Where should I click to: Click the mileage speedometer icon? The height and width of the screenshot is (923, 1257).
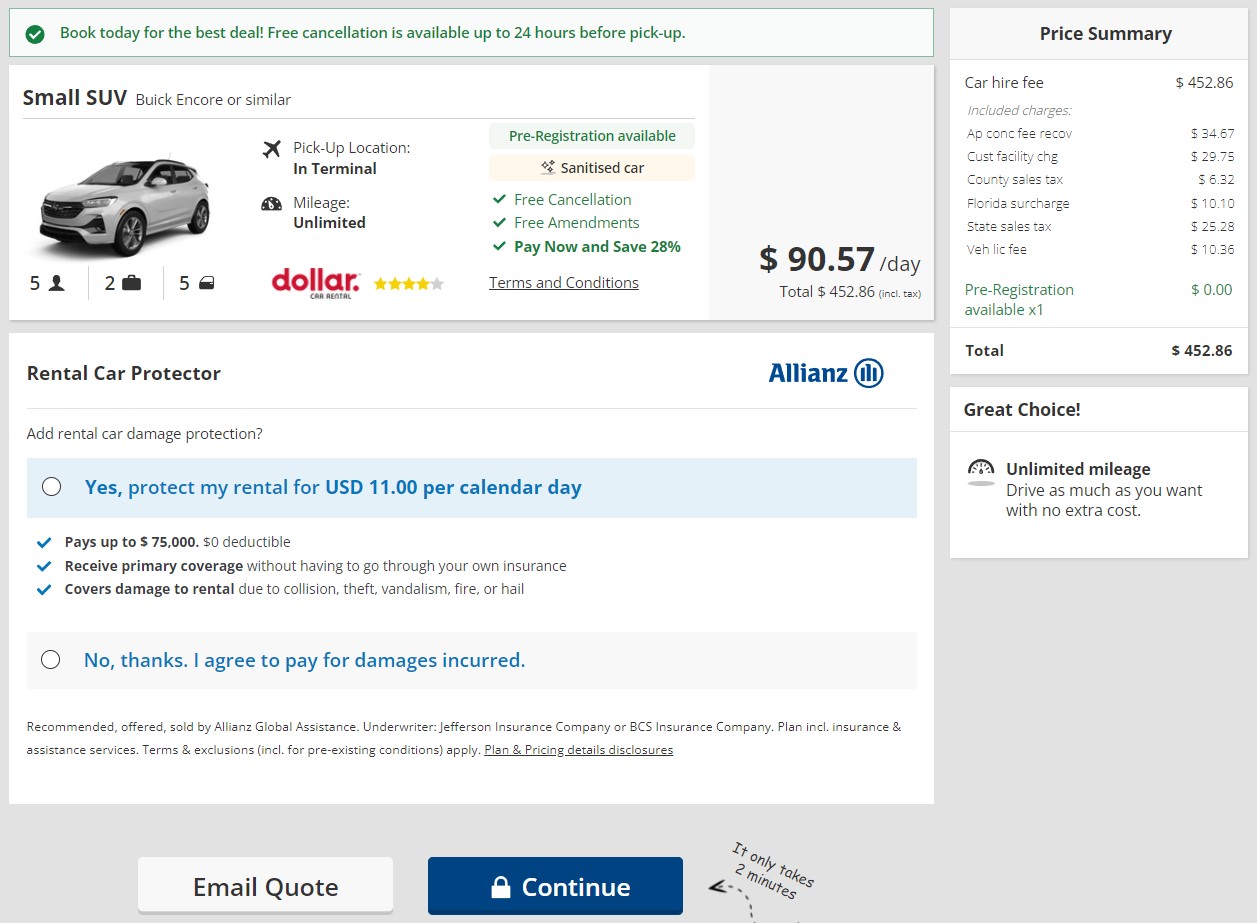point(271,204)
